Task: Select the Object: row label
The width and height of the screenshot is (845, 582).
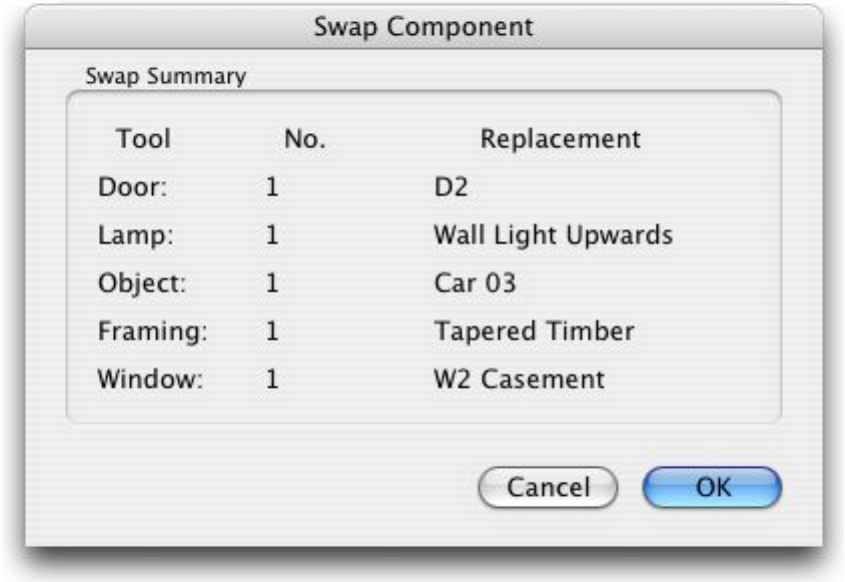Action: [143, 284]
